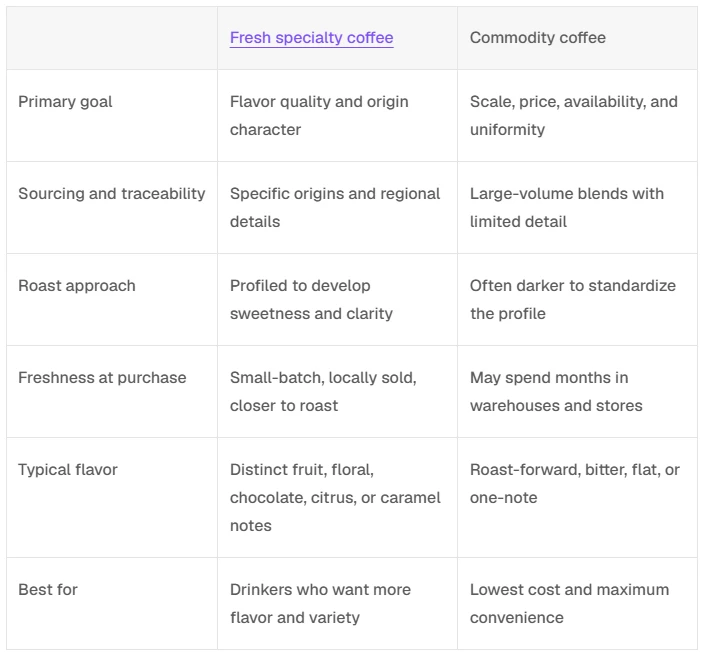Open the Fresh specialty coffee link

(312, 38)
